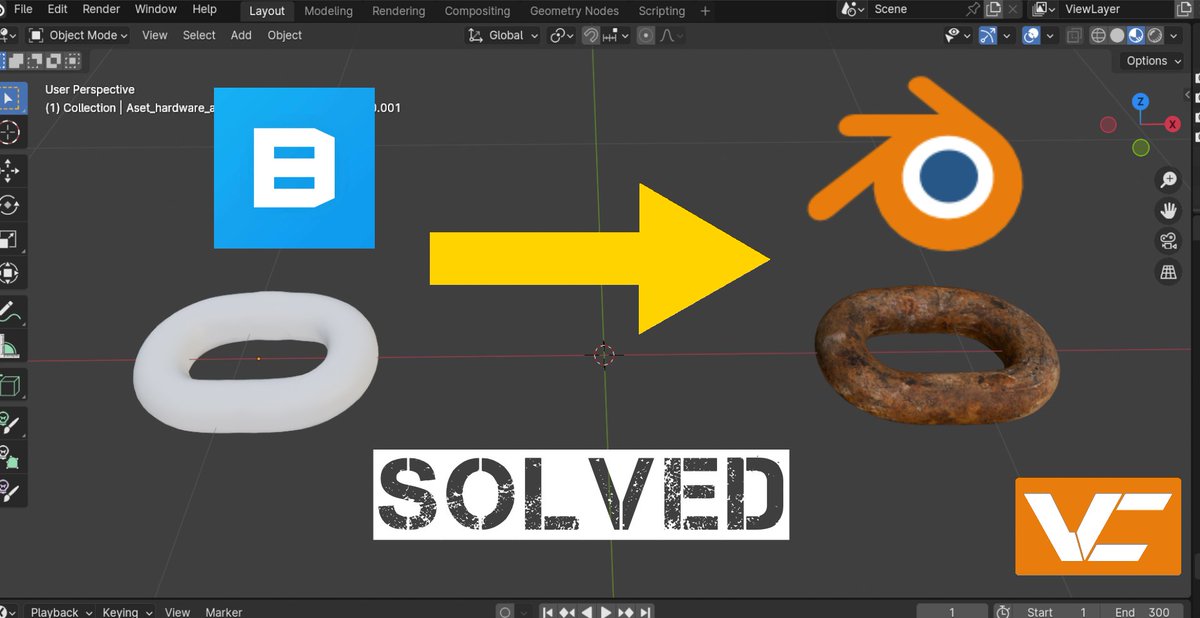Click the pan hand viewport icon

point(1167,211)
